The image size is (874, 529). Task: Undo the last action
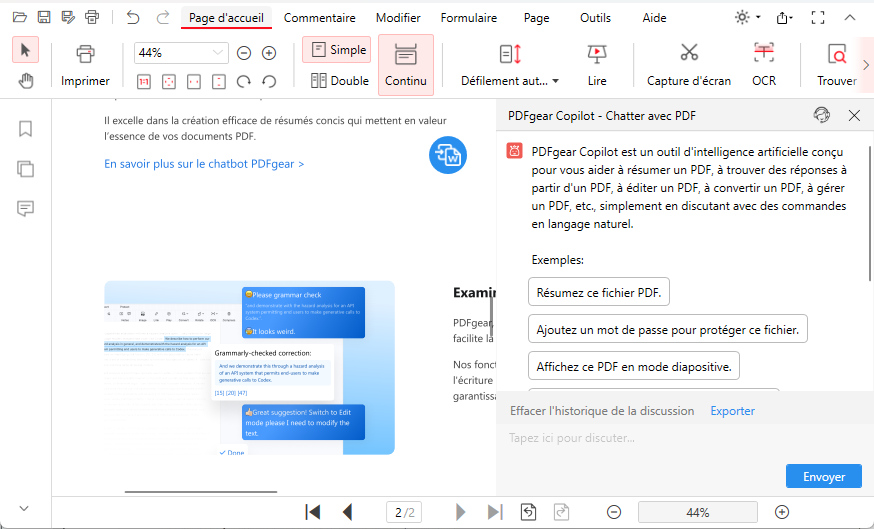[x=133, y=17]
